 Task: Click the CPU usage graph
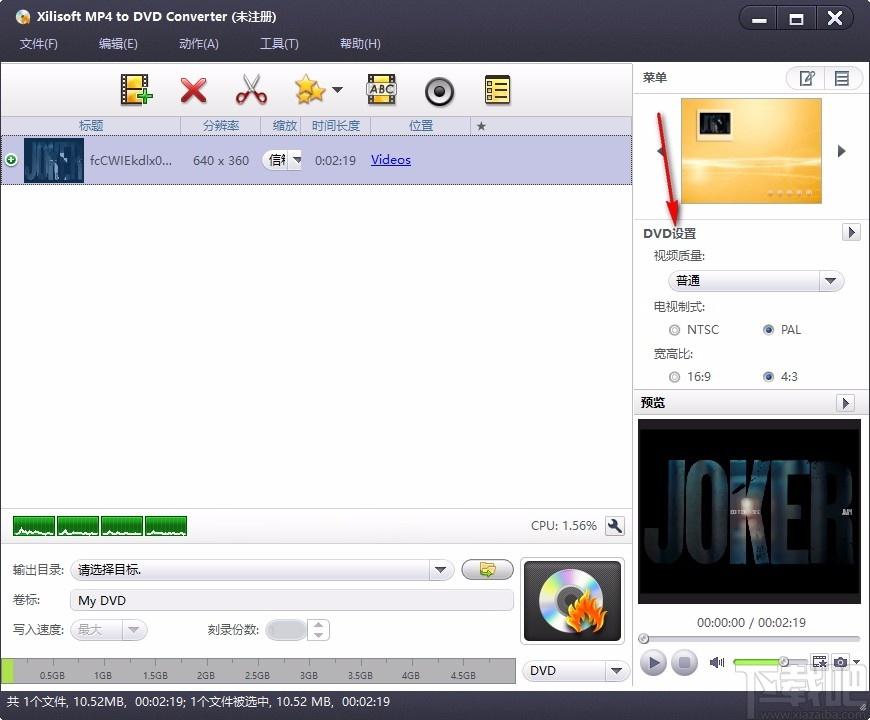point(100,526)
